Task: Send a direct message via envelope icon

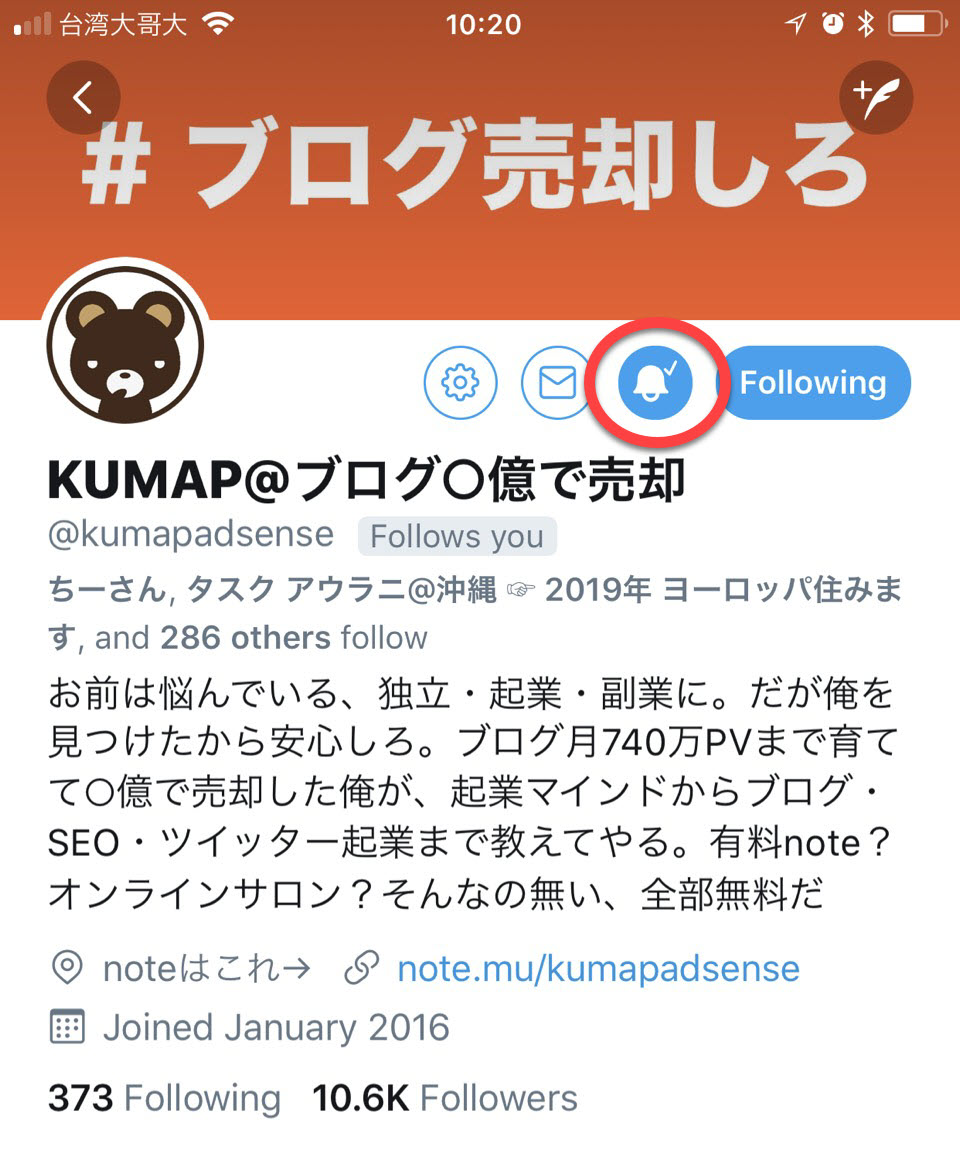Action: [557, 382]
